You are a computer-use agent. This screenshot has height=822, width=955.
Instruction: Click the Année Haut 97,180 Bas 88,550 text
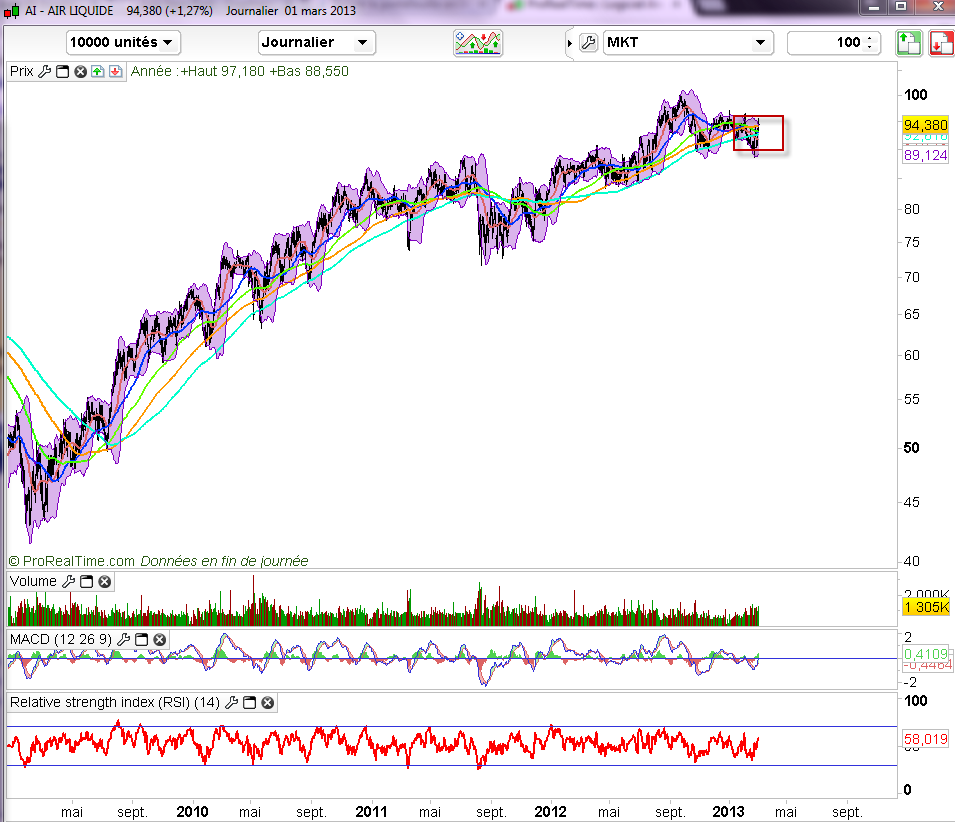point(239,71)
